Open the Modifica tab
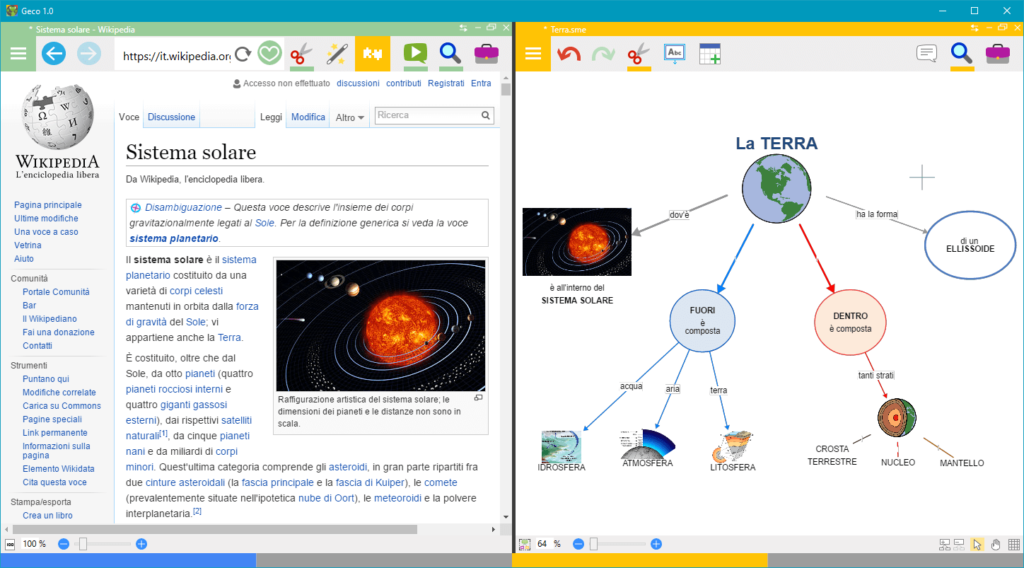Viewport: 1024px width, 568px height. 308,117
